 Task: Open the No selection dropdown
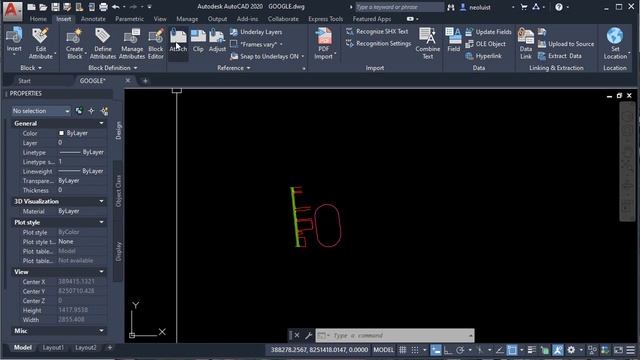coord(40,111)
